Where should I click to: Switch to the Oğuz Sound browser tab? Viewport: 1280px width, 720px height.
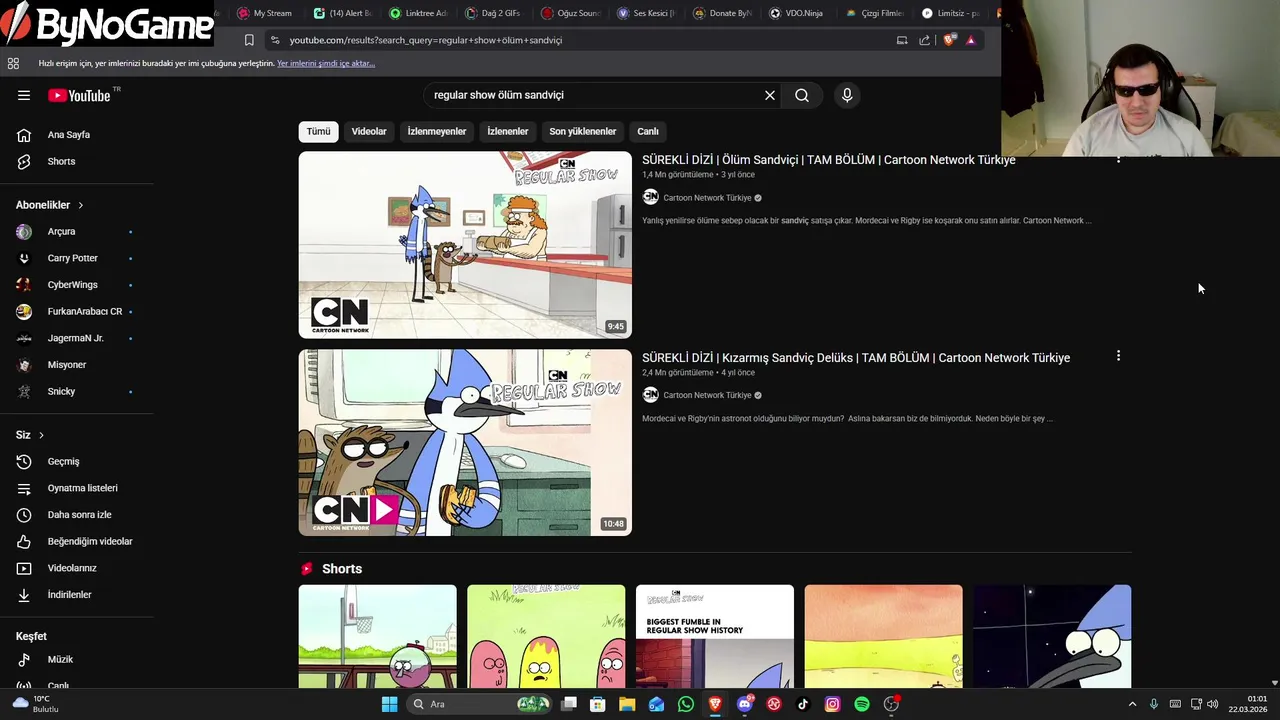click(x=570, y=13)
